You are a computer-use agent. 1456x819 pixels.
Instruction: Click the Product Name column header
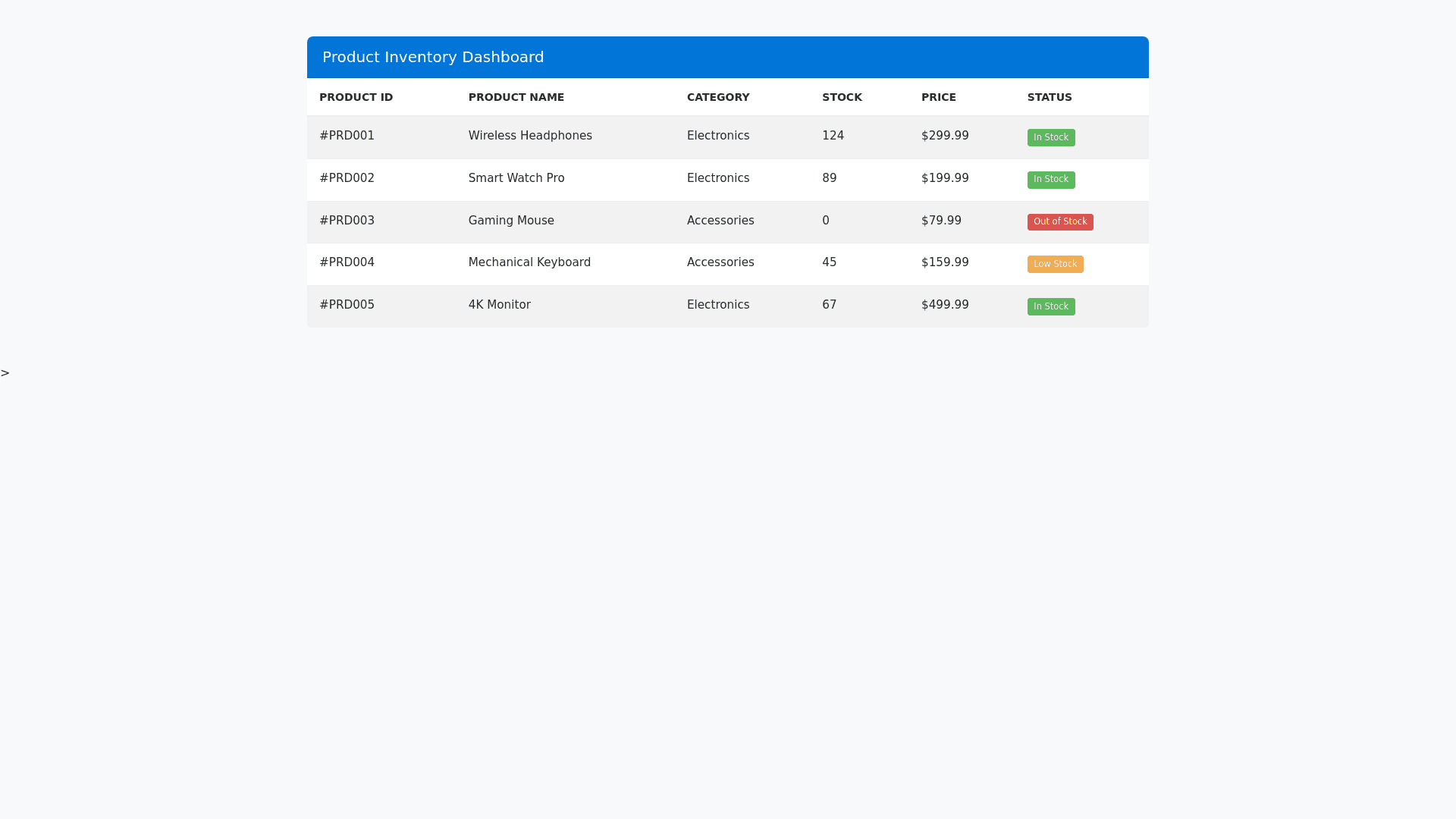point(516,97)
